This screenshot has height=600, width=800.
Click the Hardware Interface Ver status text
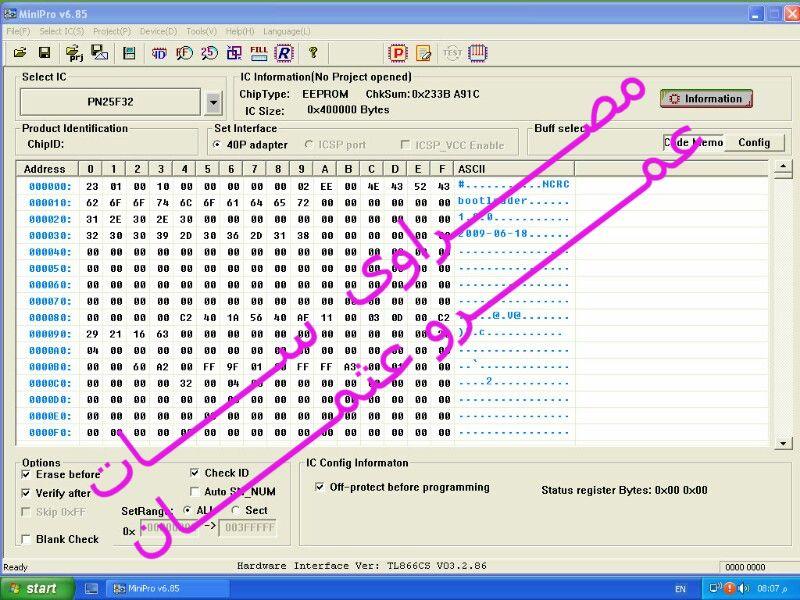coord(362,566)
